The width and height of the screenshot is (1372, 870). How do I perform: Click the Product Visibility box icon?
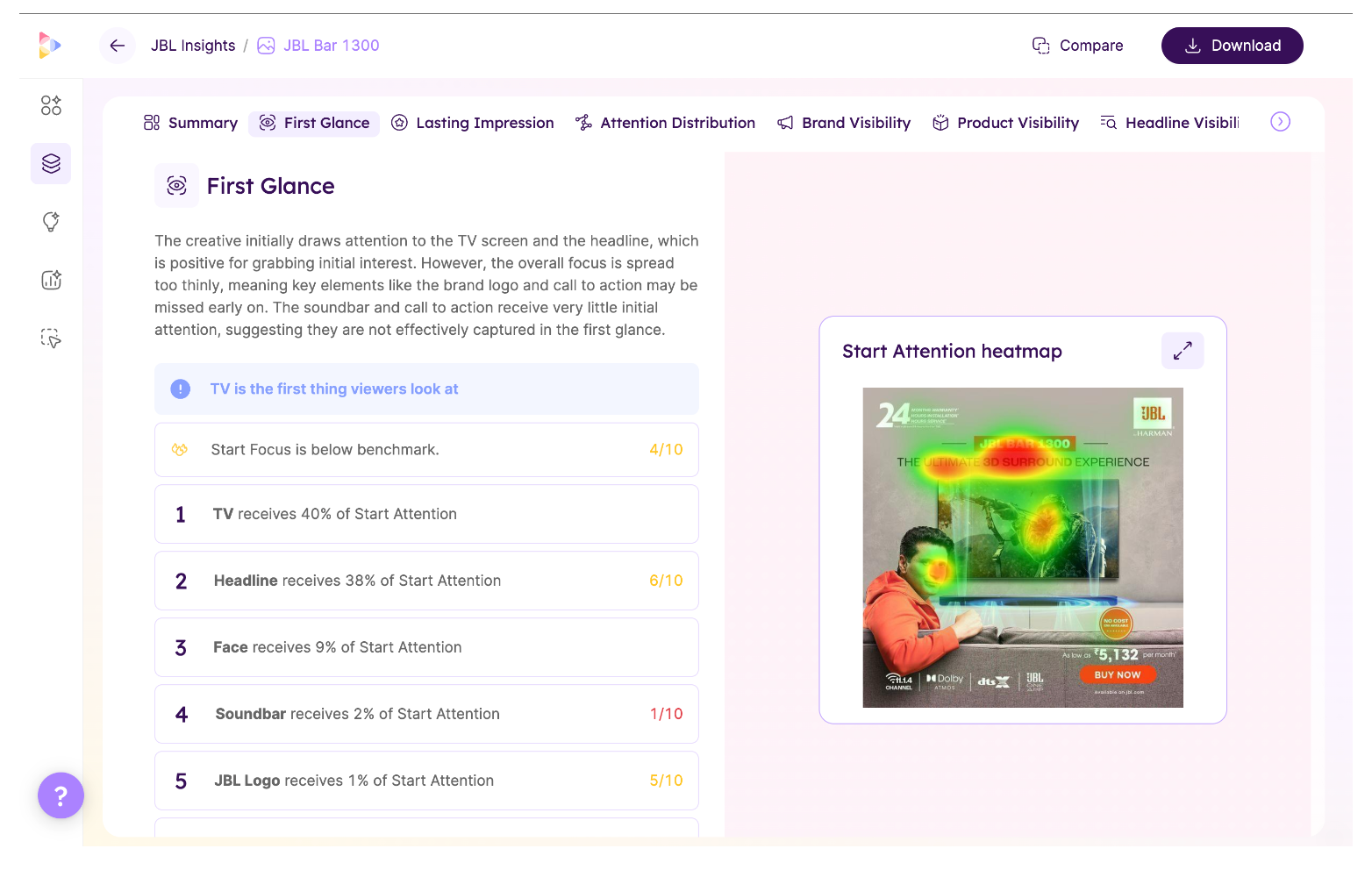coord(940,123)
